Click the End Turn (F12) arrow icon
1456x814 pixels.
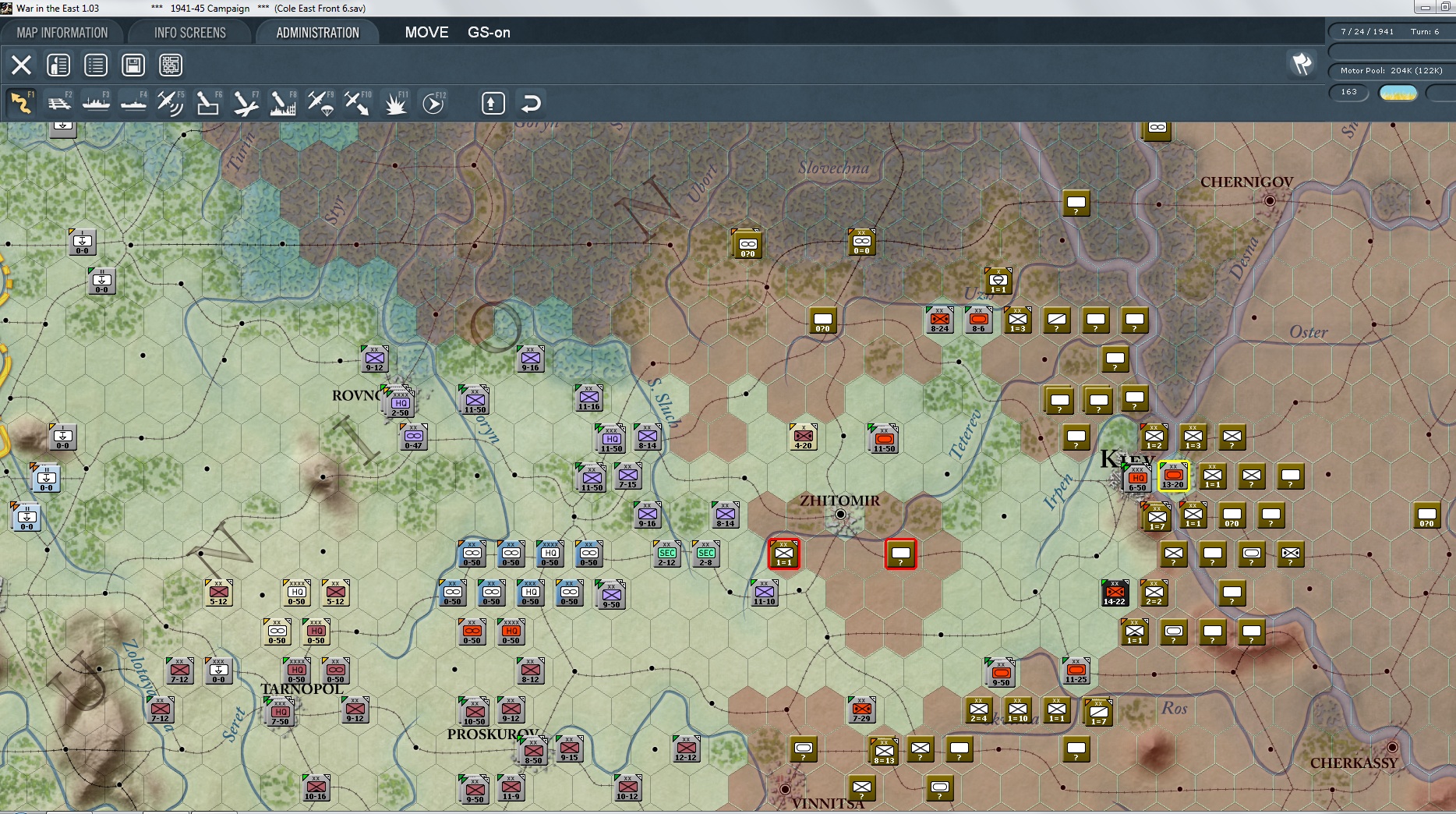click(433, 103)
